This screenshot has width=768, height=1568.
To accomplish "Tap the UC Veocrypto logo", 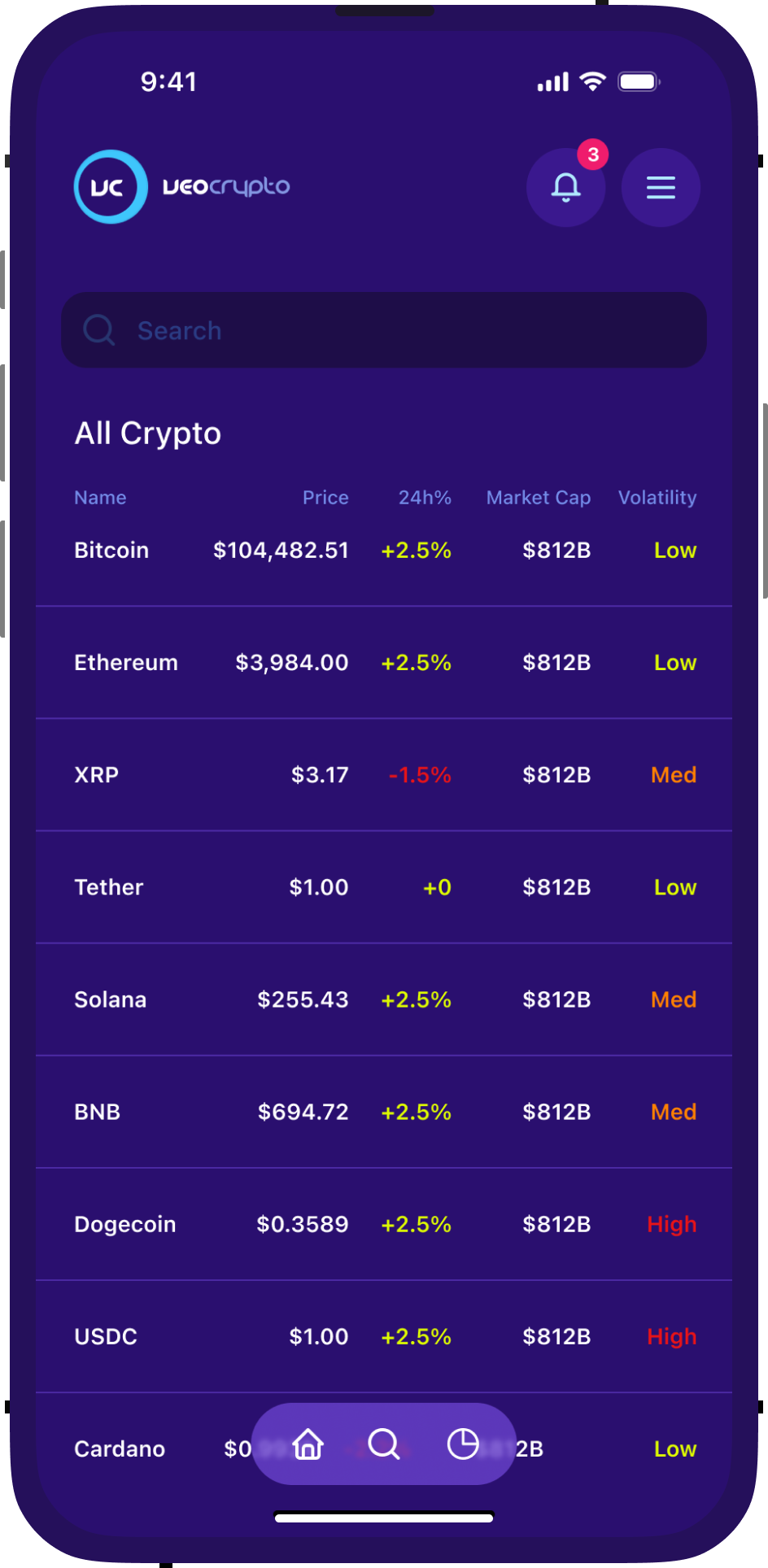I will (x=181, y=187).
